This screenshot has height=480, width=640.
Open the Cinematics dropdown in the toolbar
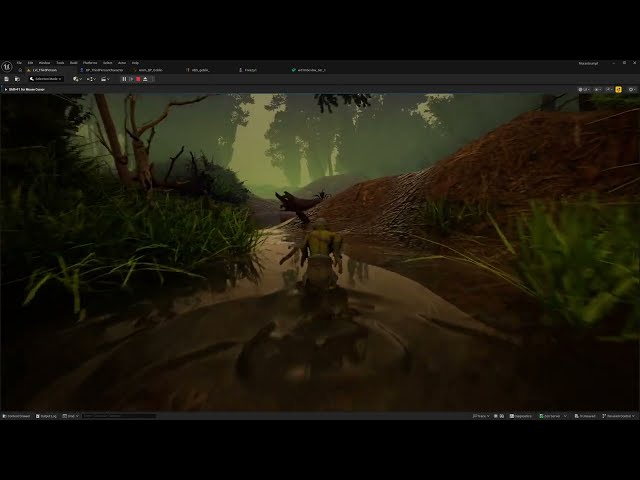pyautogui.click(x=105, y=79)
